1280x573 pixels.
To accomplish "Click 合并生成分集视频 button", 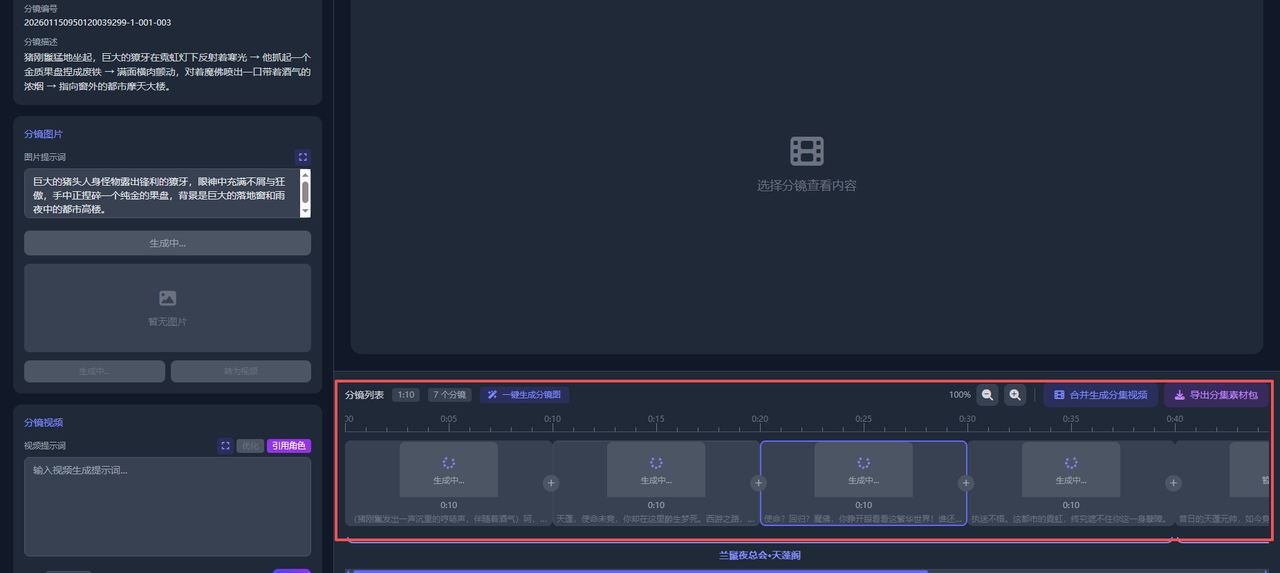I will 1100,395.
